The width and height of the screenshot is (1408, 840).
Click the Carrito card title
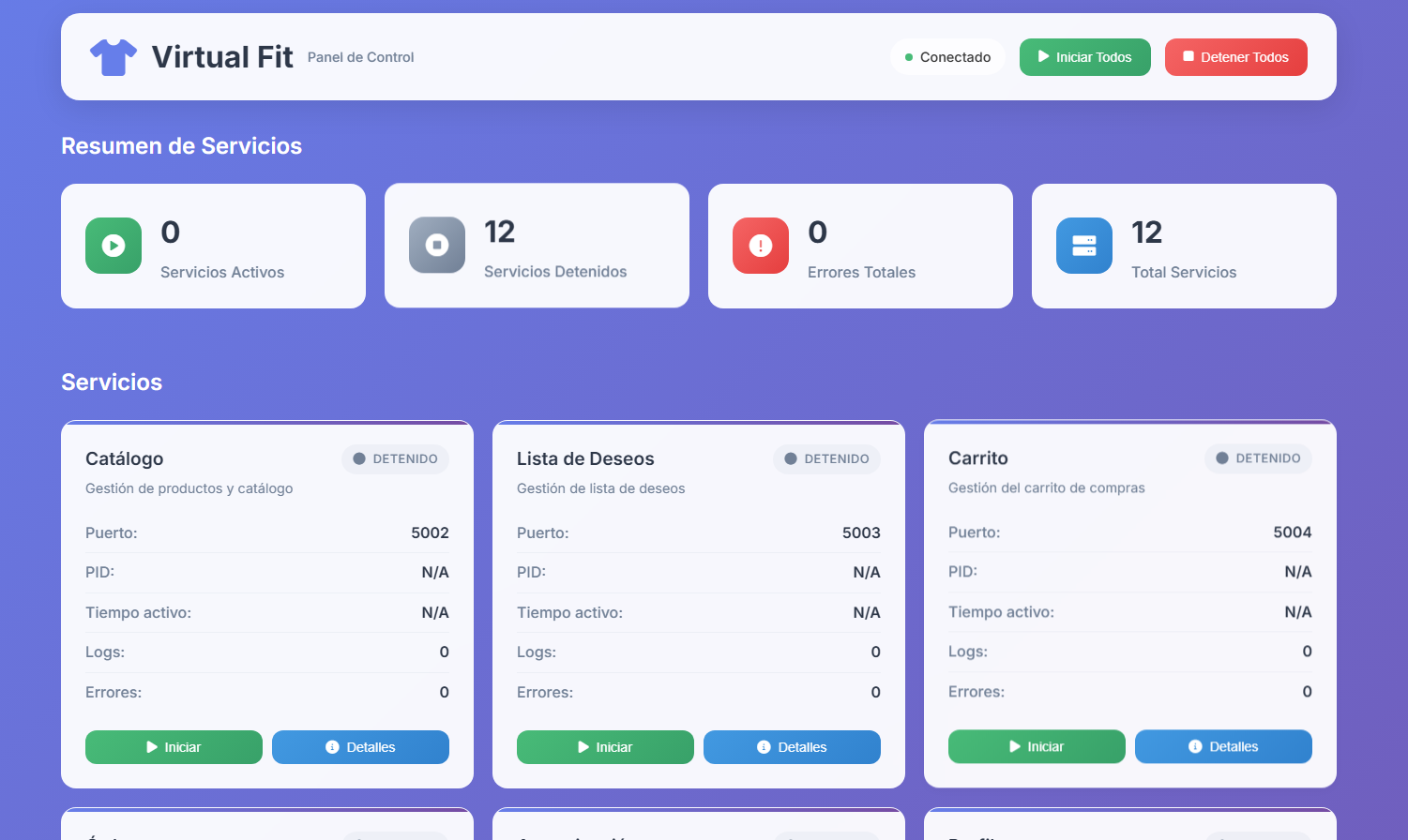click(978, 457)
